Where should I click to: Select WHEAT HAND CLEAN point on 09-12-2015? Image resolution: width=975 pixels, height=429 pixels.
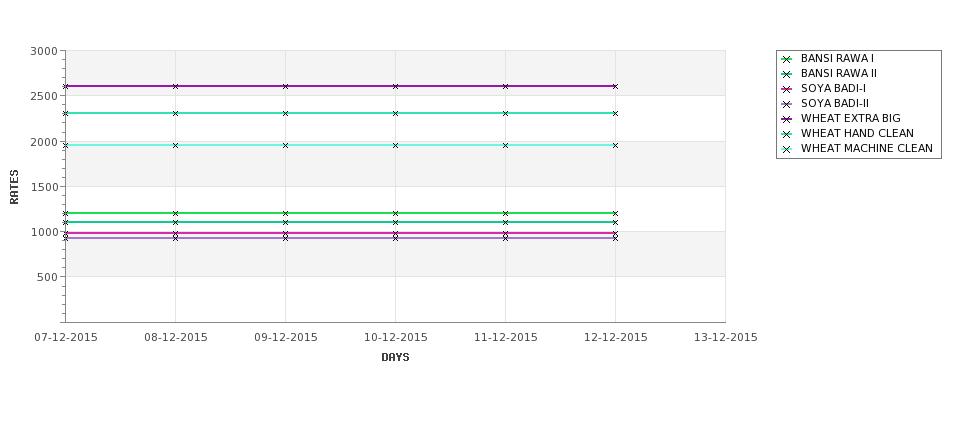[285, 113]
